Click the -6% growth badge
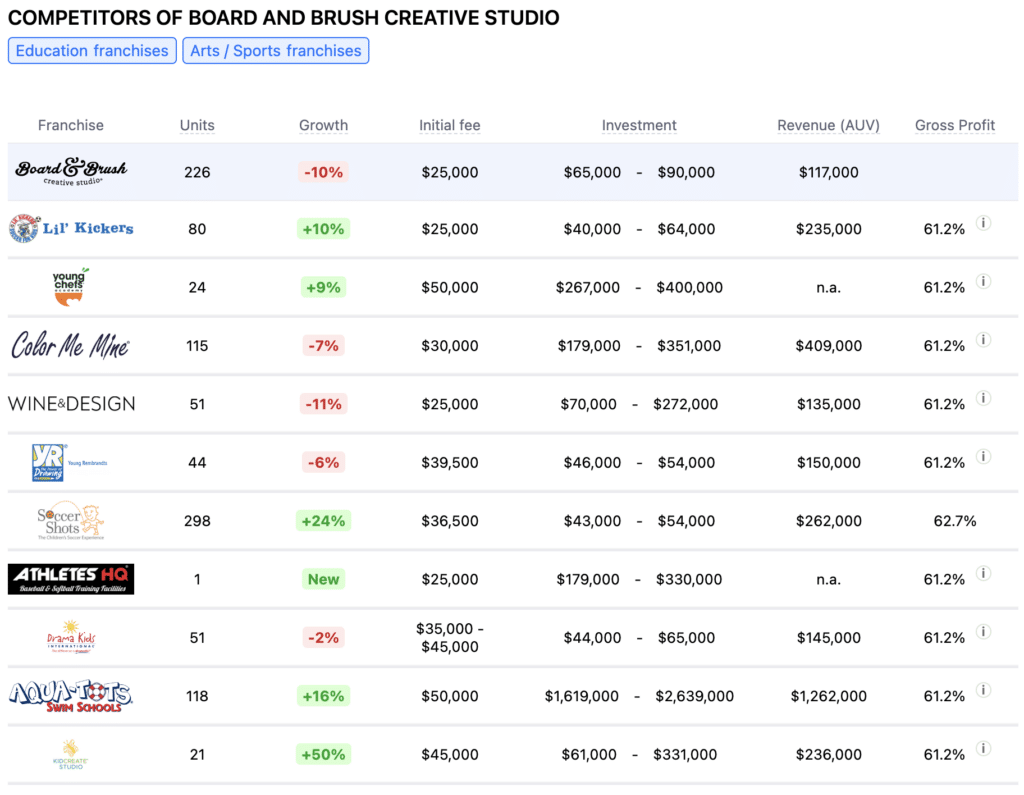Screen dimensions: 1024x795 [x=323, y=462]
